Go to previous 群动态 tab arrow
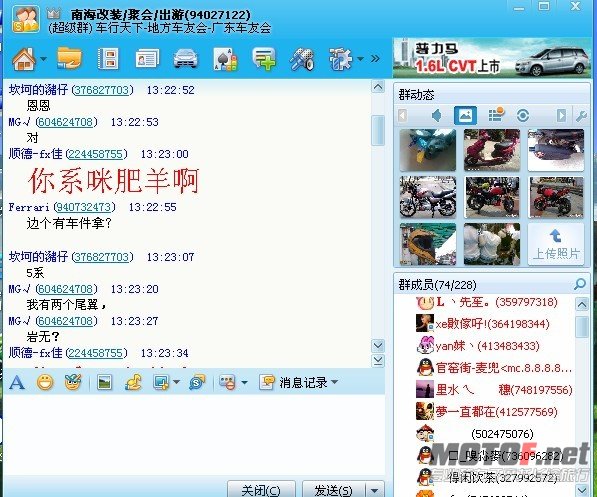597x497 pixels. click(403, 115)
